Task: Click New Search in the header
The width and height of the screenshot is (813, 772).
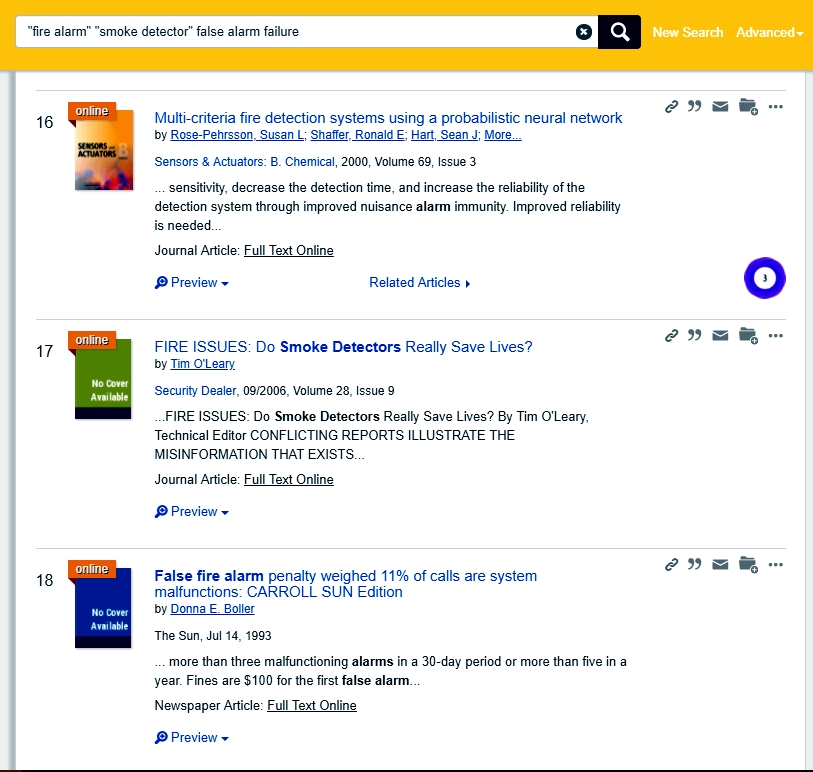Action: [687, 32]
